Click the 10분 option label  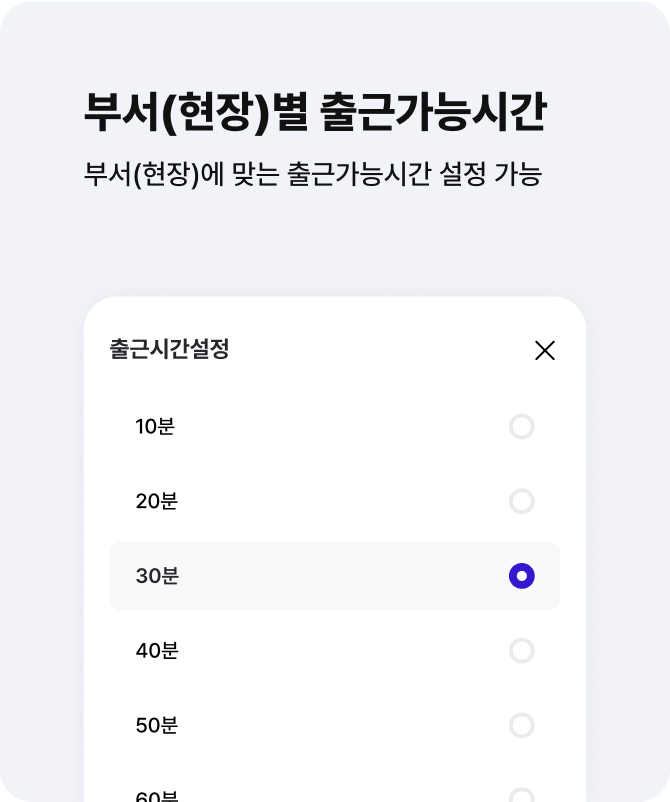point(155,427)
